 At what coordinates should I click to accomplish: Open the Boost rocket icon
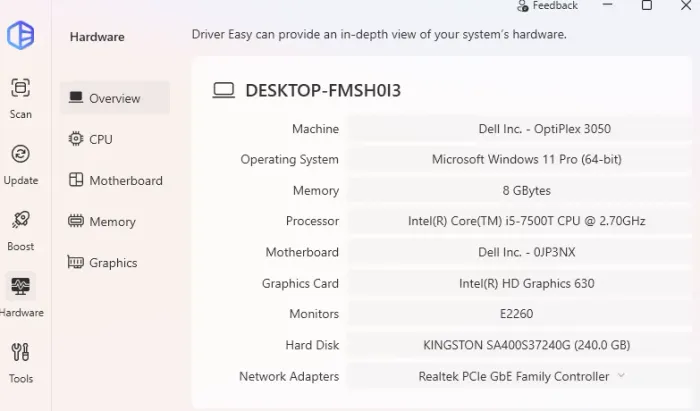[21, 220]
